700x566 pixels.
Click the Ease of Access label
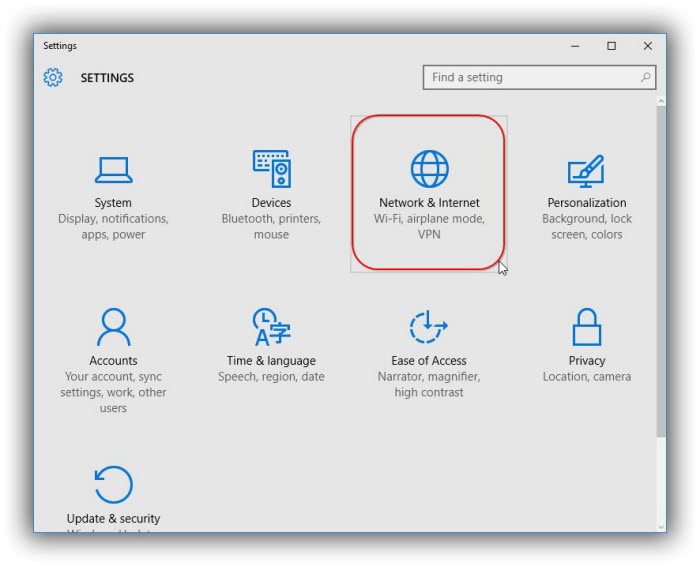point(429,361)
